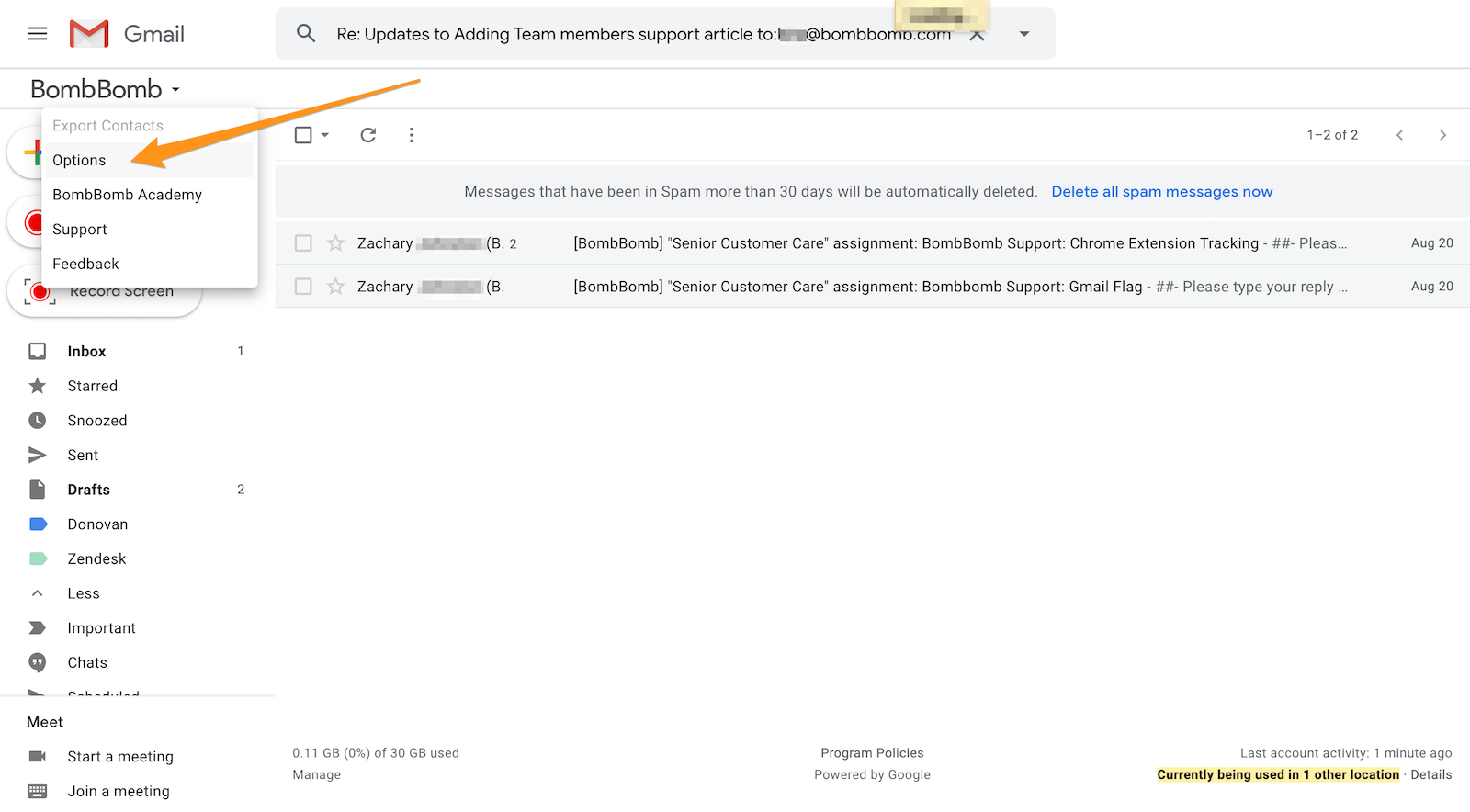Click the search magnifier icon

306,34
